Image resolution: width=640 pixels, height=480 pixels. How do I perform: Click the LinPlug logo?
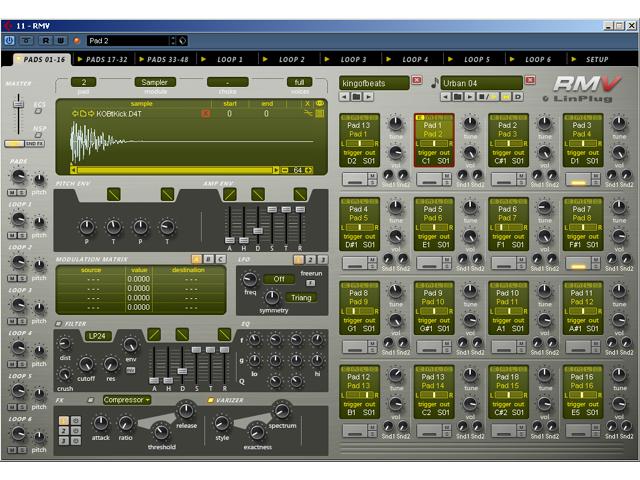point(578,99)
